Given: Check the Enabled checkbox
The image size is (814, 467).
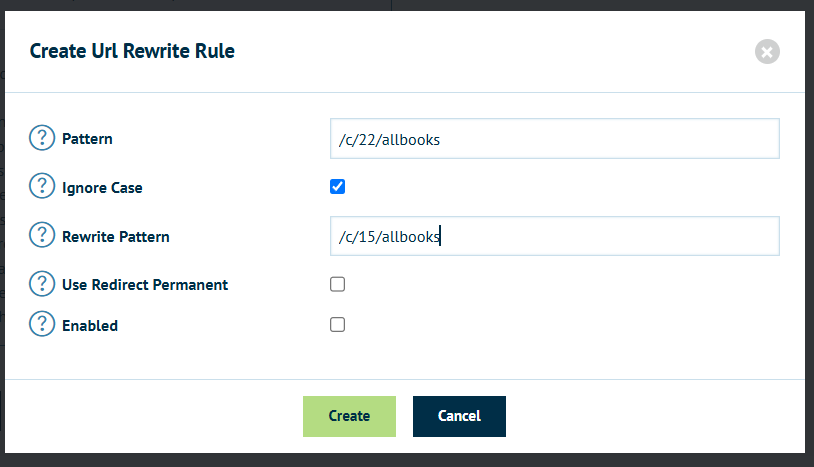Looking at the screenshot, I should pyautogui.click(x=337, y=325).
